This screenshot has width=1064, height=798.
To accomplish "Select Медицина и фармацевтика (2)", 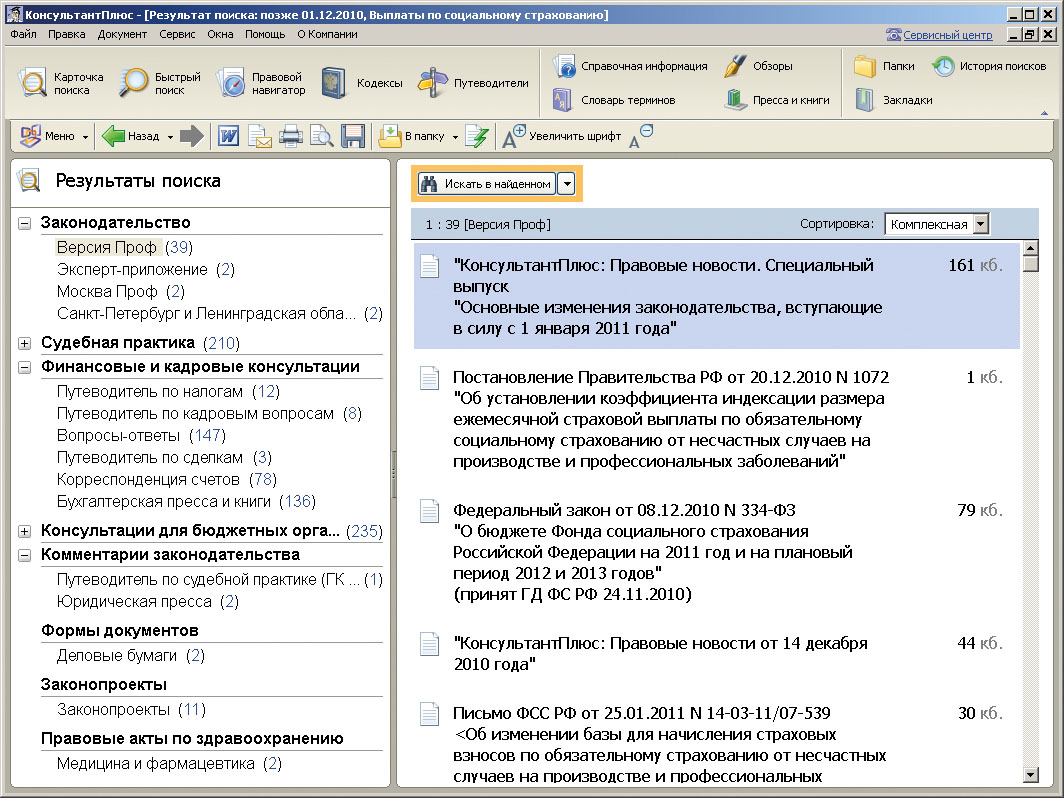I will click(x=169, y=763).
